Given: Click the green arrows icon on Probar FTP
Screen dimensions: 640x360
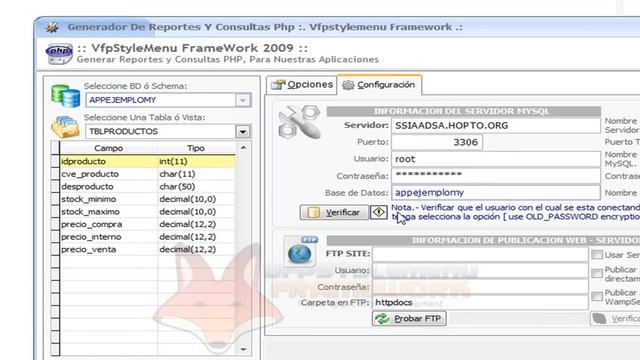Looking at the screenshot, I should click(382, 319).
